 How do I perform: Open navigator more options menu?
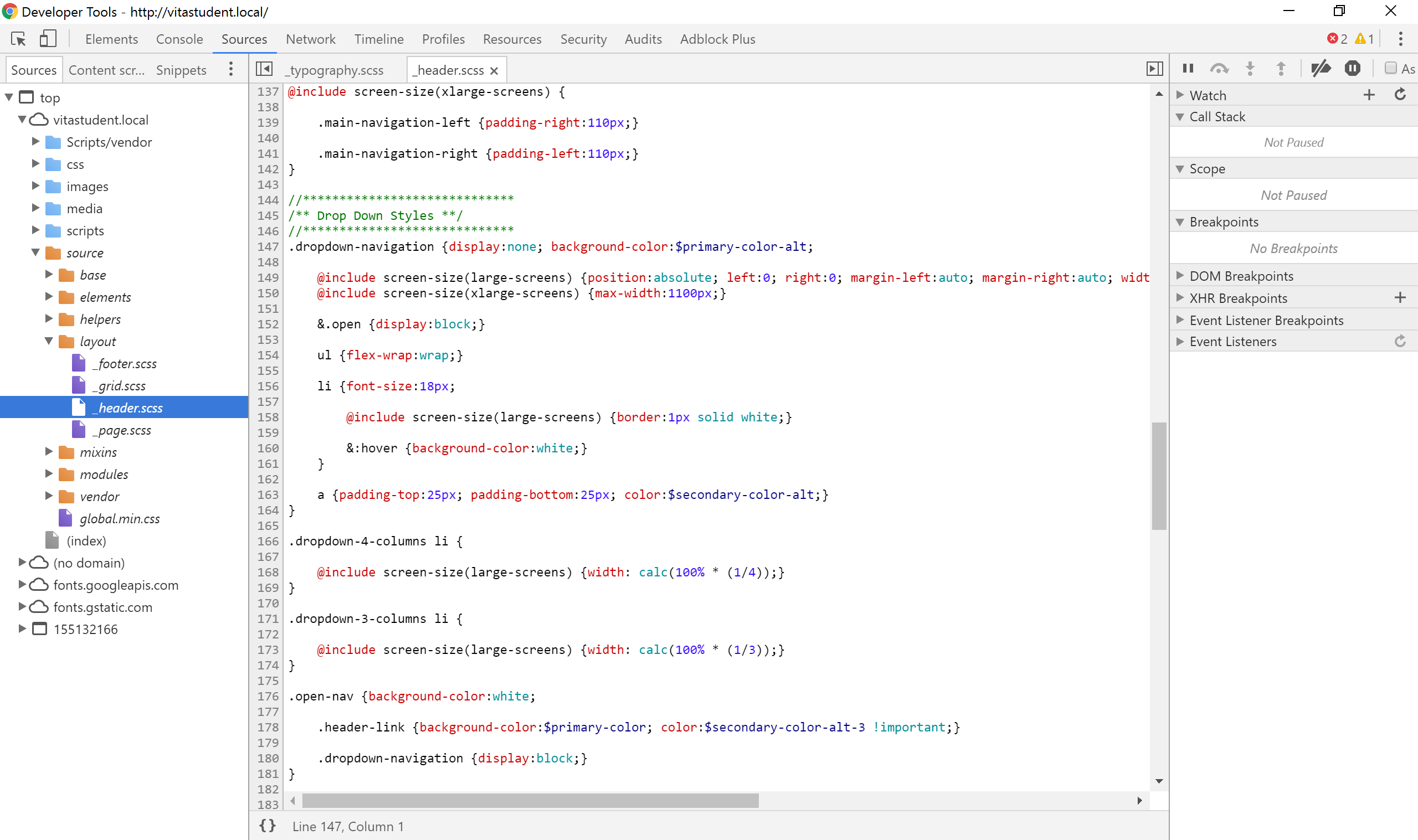point(231,70)
